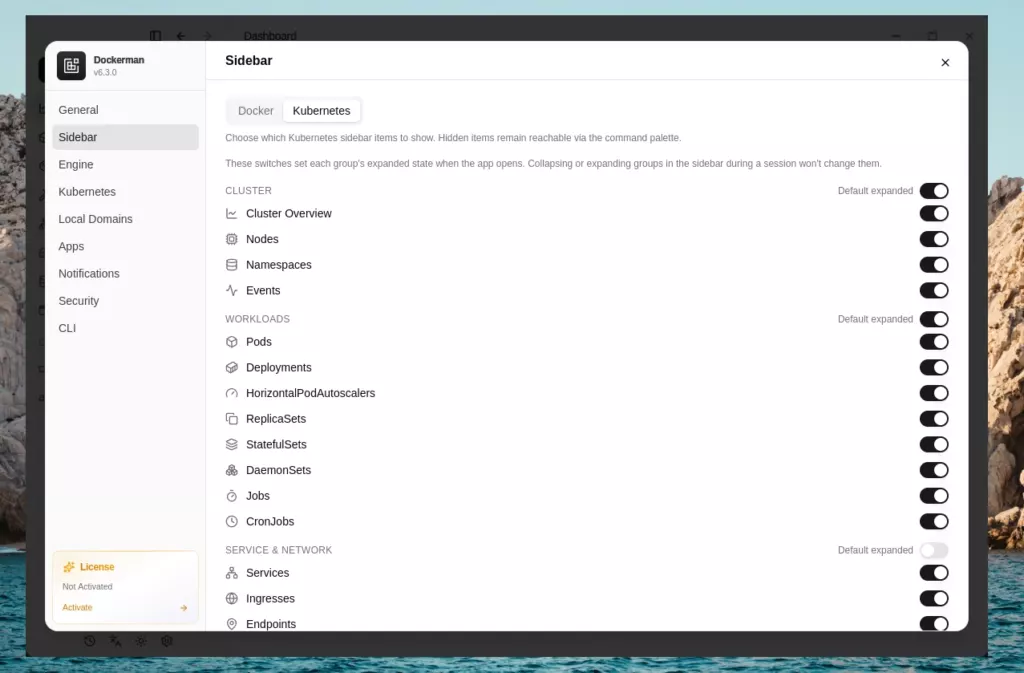Select the Kubernetes tab under Sidebar
This screenshot has height=673, width=1024.
[321, 111]
